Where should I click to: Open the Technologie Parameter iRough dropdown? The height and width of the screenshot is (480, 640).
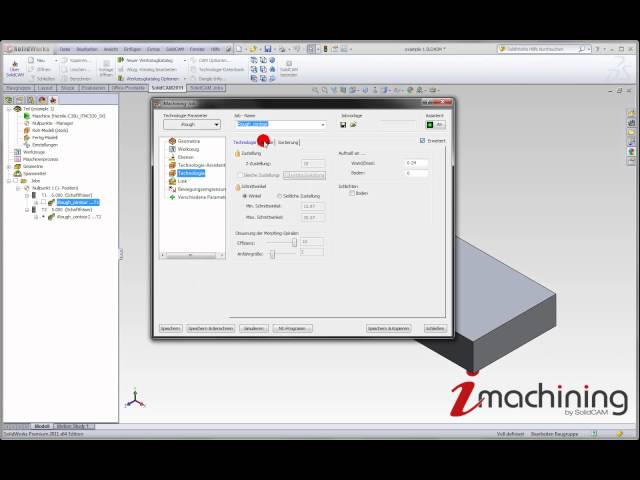(x=192, y=124)
